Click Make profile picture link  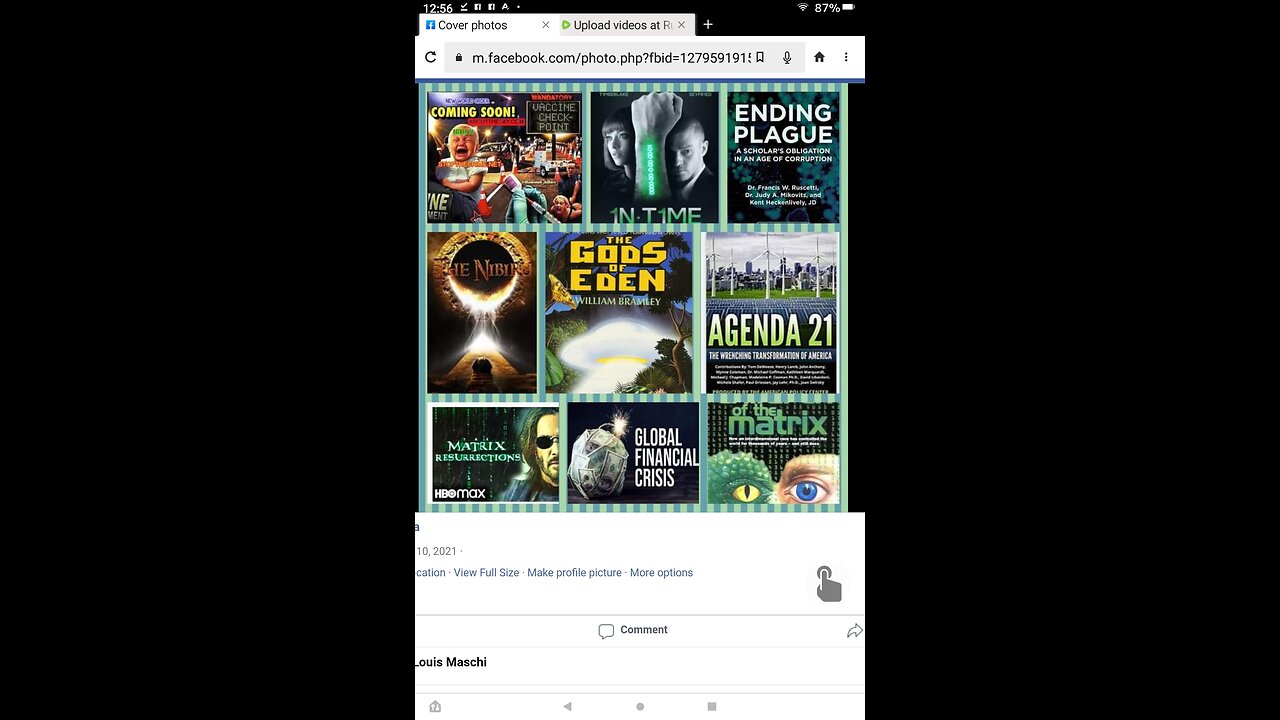pos(574,573)
